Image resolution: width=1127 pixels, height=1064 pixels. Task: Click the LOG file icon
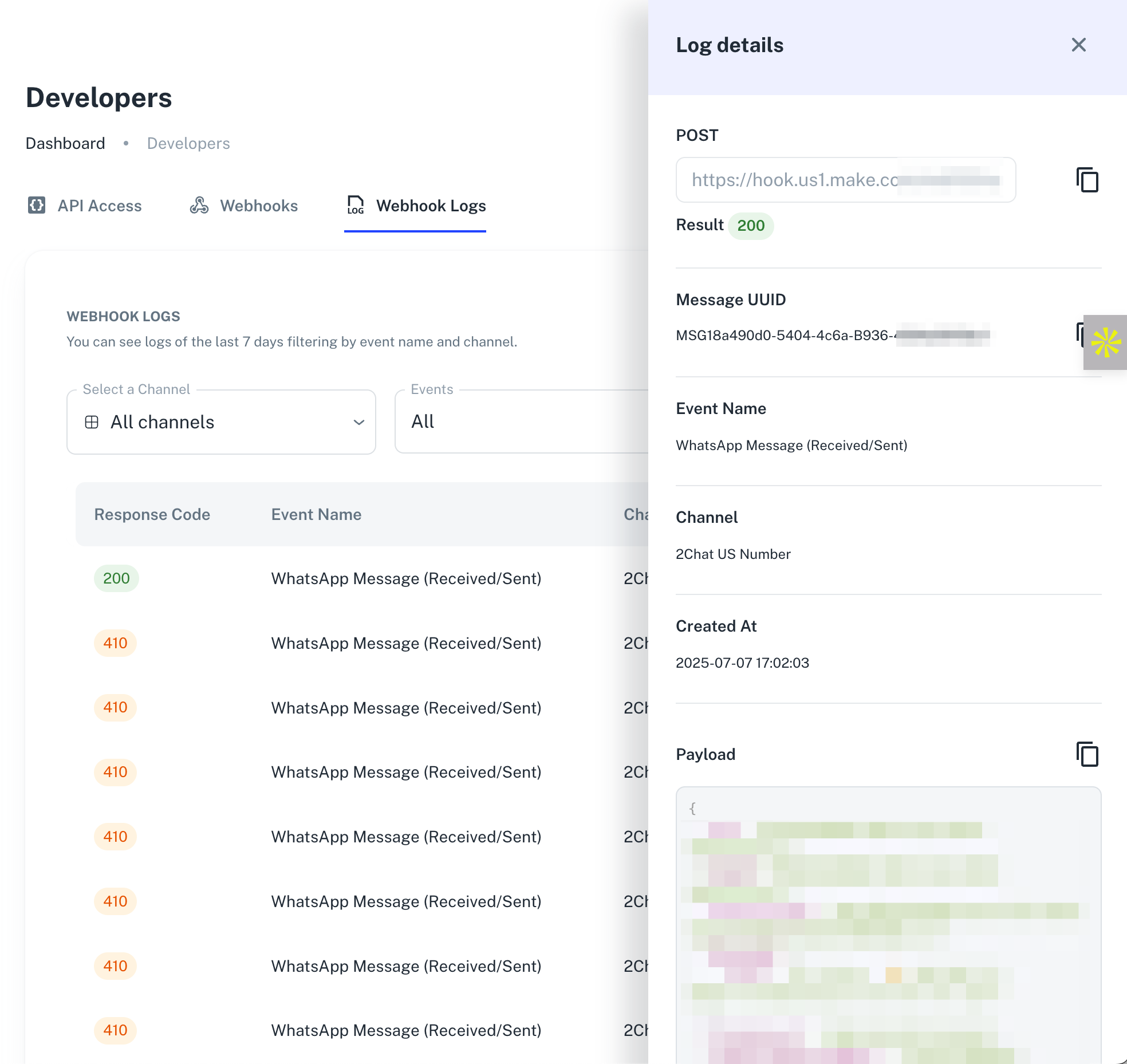[x=356, y=205]
